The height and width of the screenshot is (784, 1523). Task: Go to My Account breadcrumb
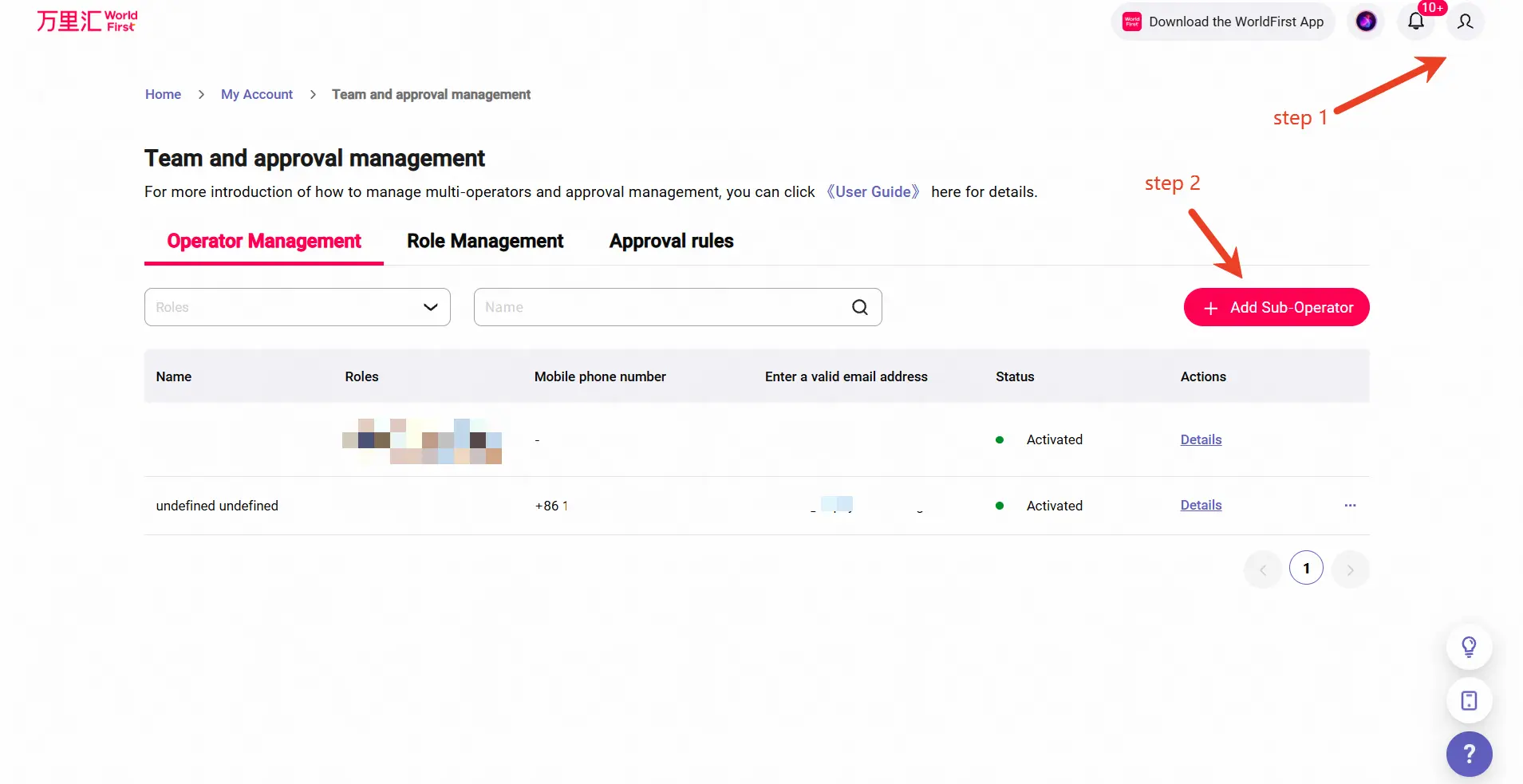point(257,94)
